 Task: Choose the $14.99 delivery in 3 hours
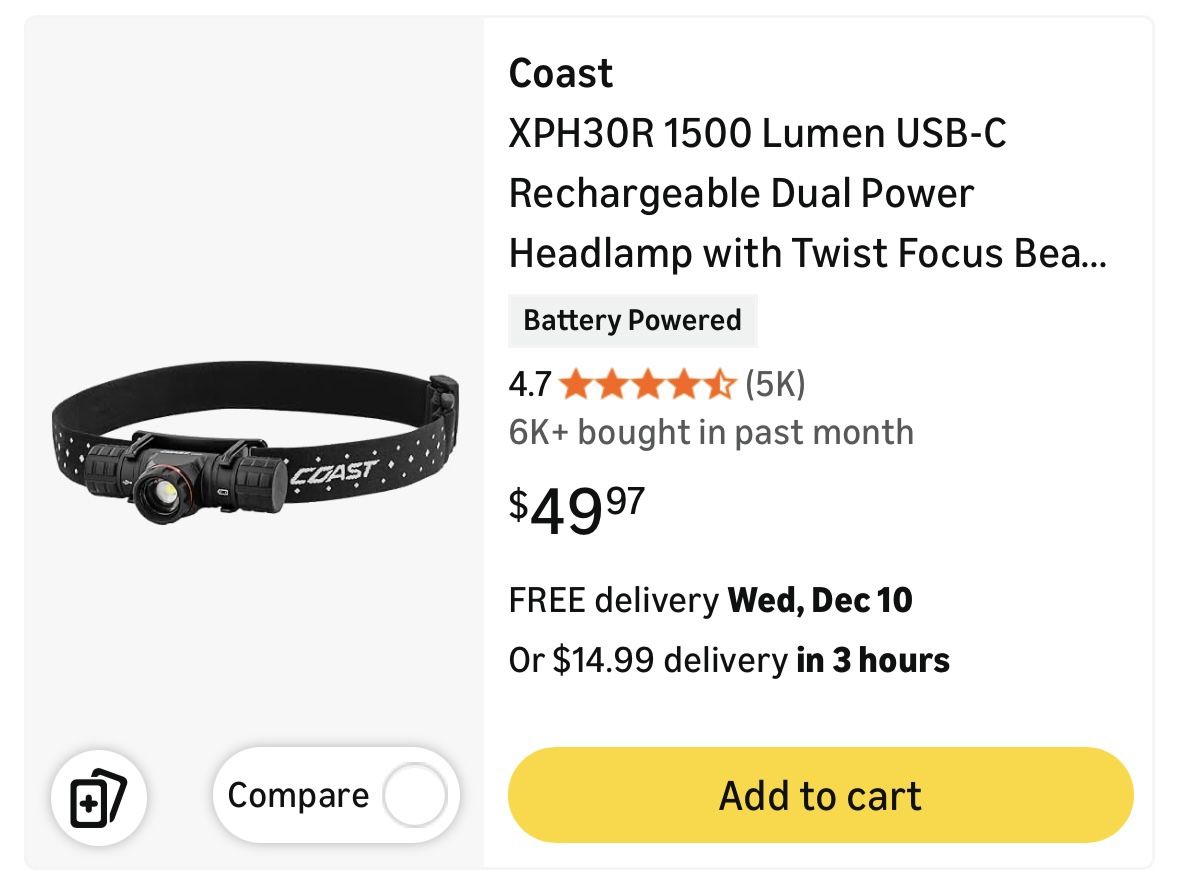729,660
